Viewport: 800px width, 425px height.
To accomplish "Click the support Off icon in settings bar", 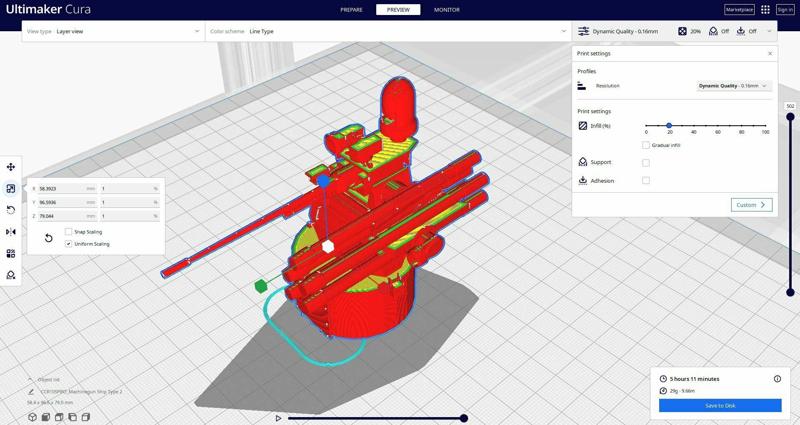I will 713,31.
